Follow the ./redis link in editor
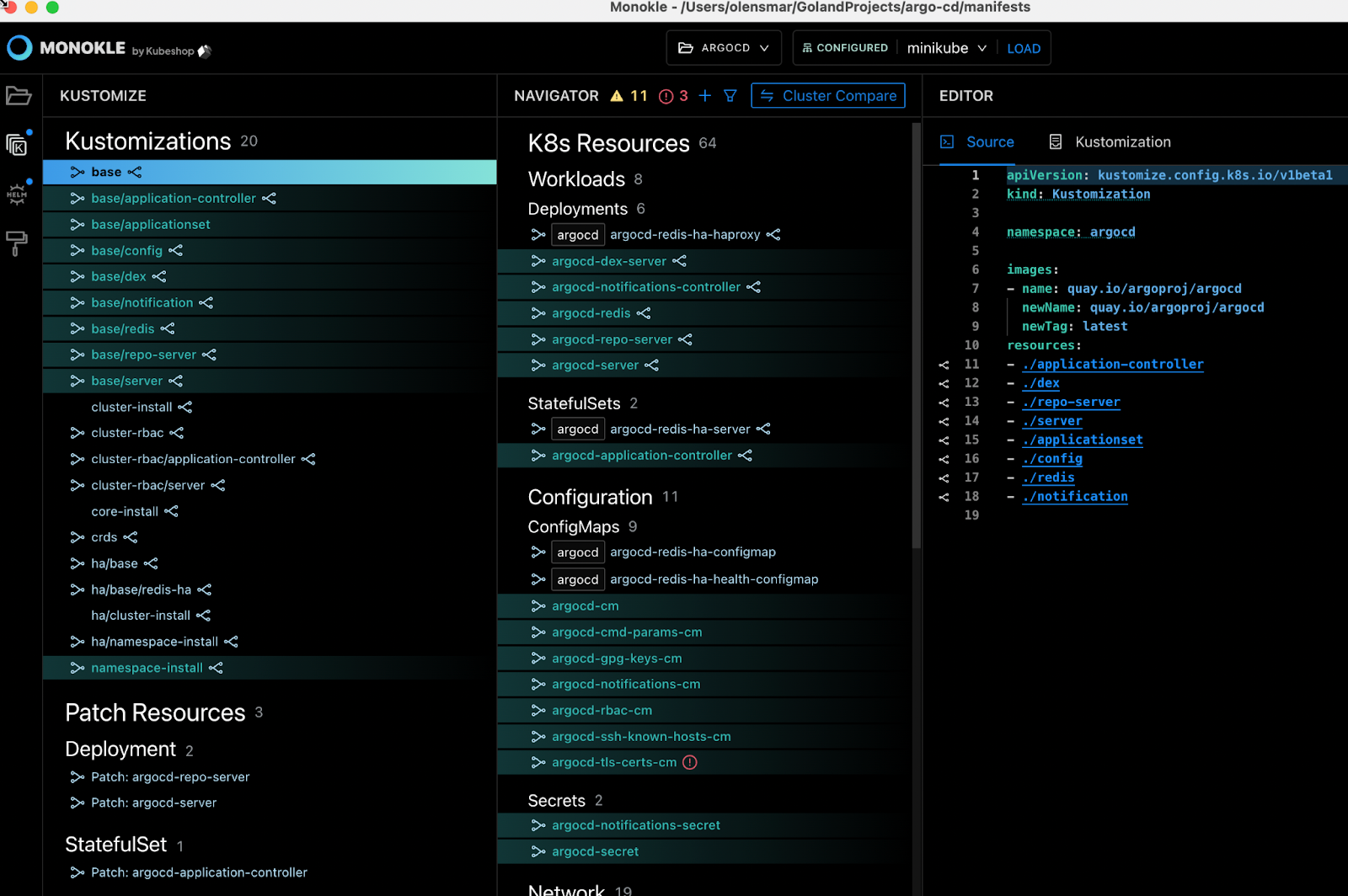The height and width of the screenshot is (896, 1348). point(1048,477)
